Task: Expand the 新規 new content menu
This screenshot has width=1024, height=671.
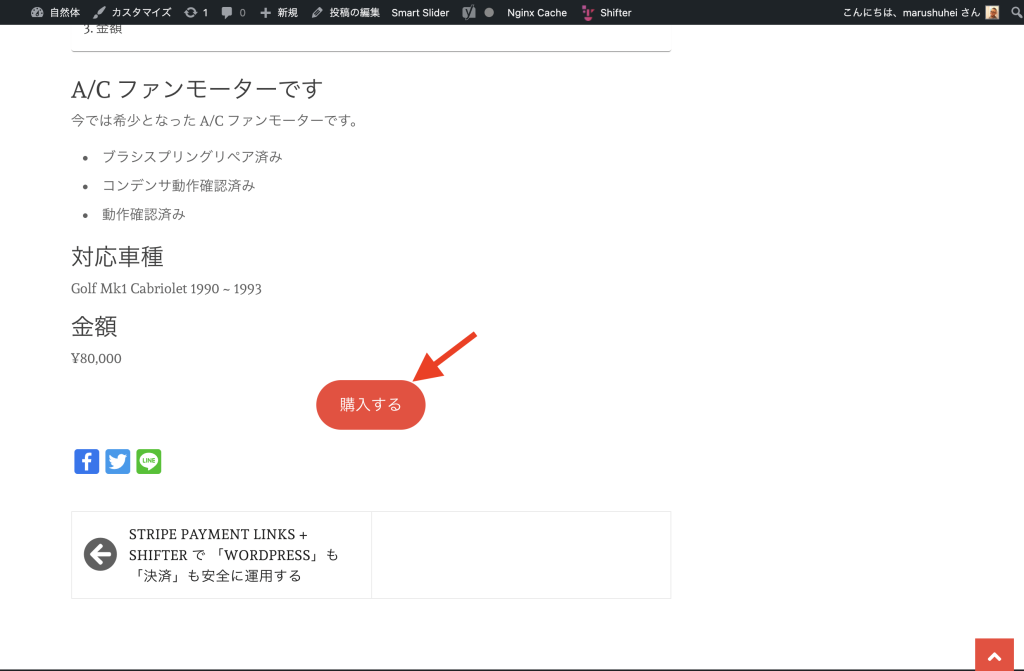Action: click(x=279, y=13)
